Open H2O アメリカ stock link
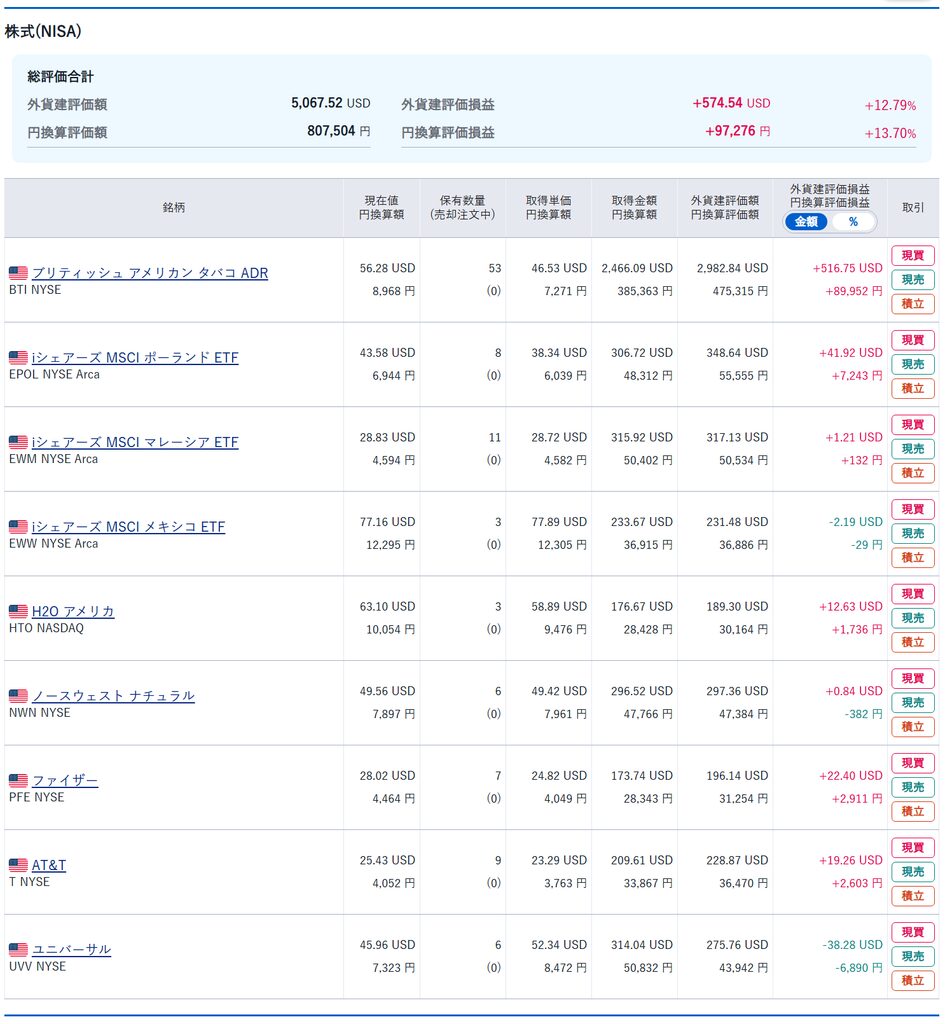The height and width of the screenshot is (1024, 950). click(73, 611)
